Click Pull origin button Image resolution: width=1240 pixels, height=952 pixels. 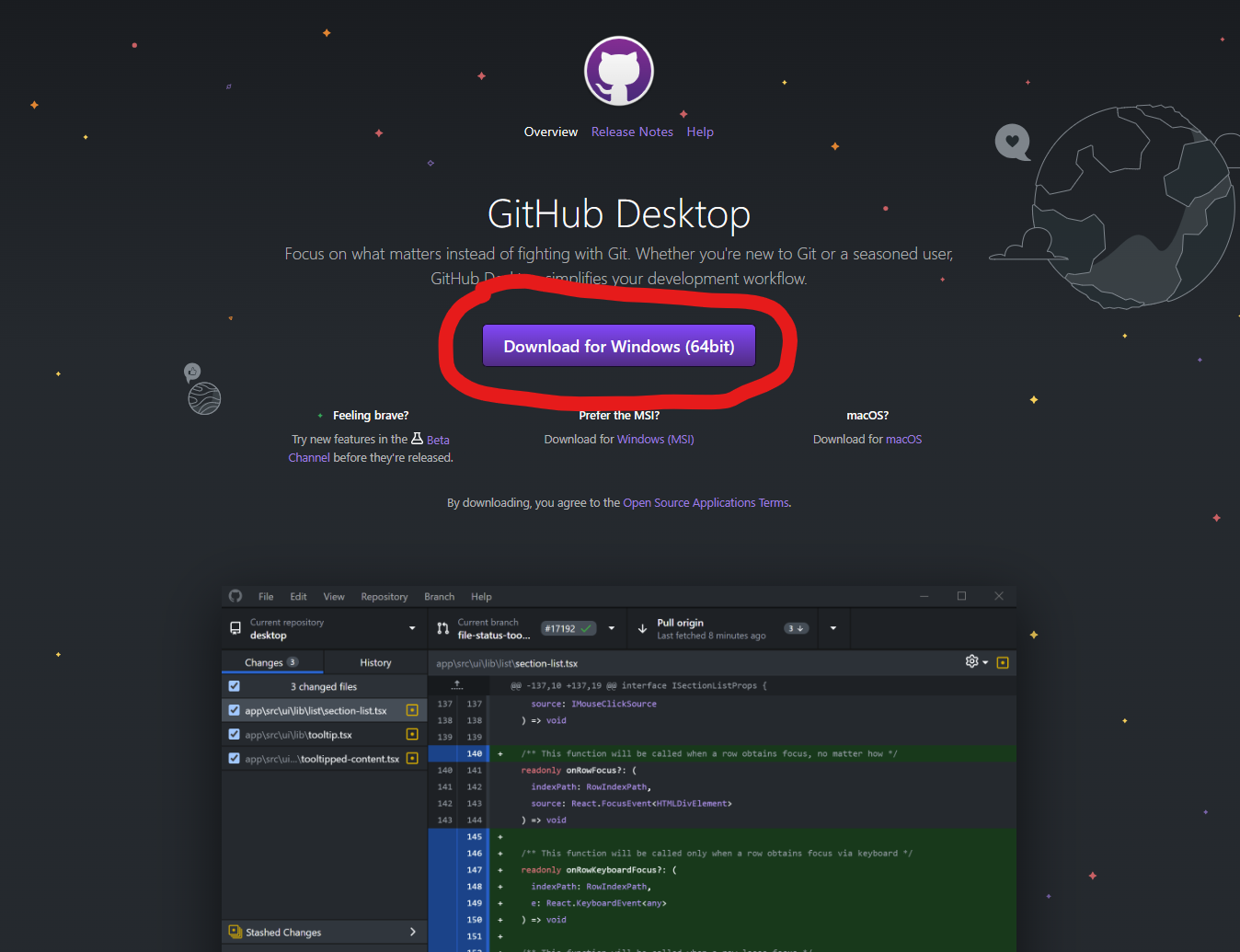point(722,629)
